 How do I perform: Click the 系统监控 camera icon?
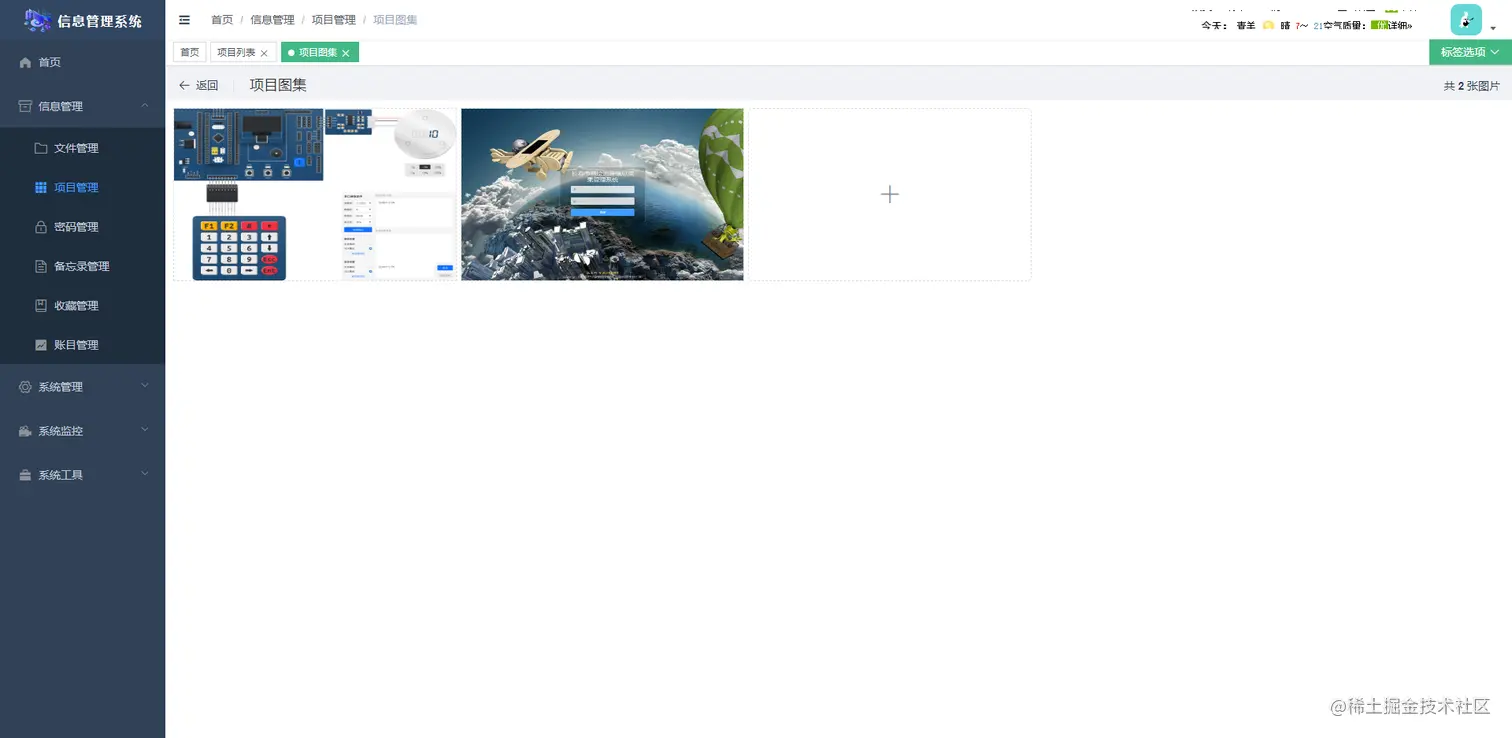[25, 431]
